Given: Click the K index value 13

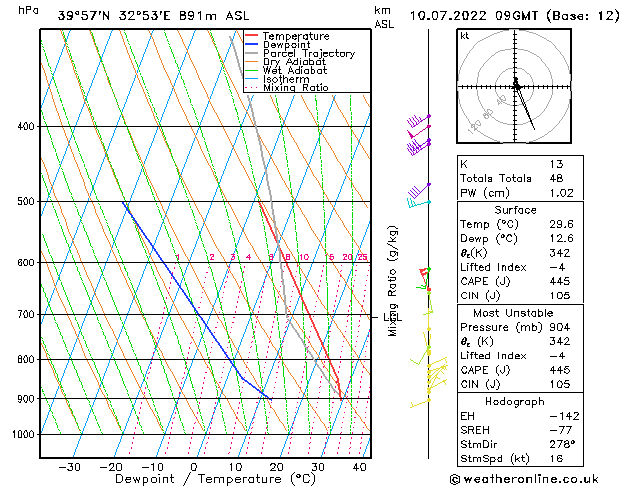Looking at the screenshot, I should (556, 164).
